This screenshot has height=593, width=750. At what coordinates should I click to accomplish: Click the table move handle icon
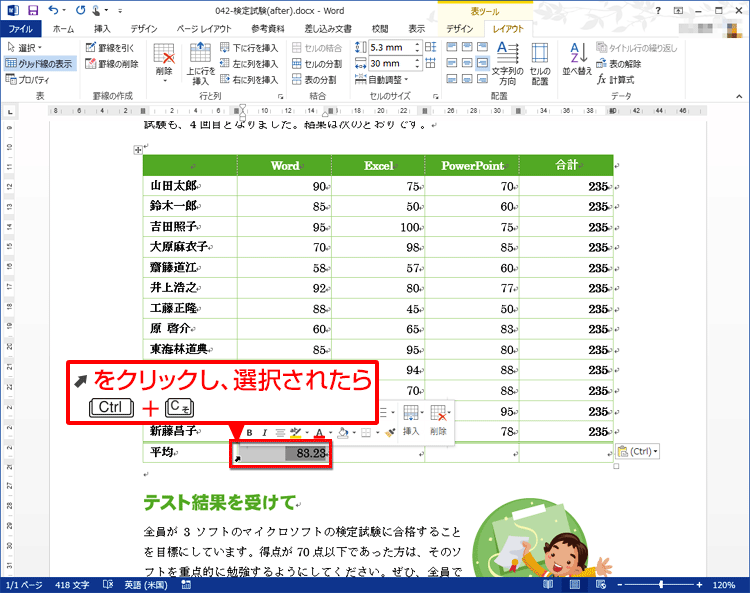click(138, 150)
